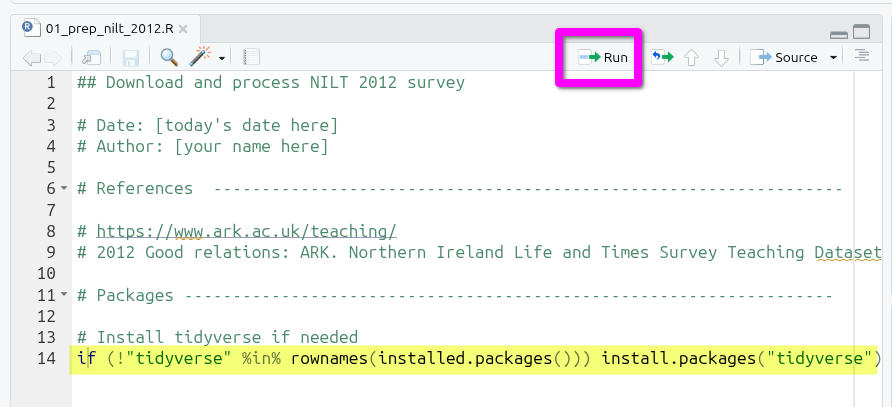Open the ark.ac.uk teaching URL
The height and width of the screenshot is (407, 892).
click(x=246, y=231)
